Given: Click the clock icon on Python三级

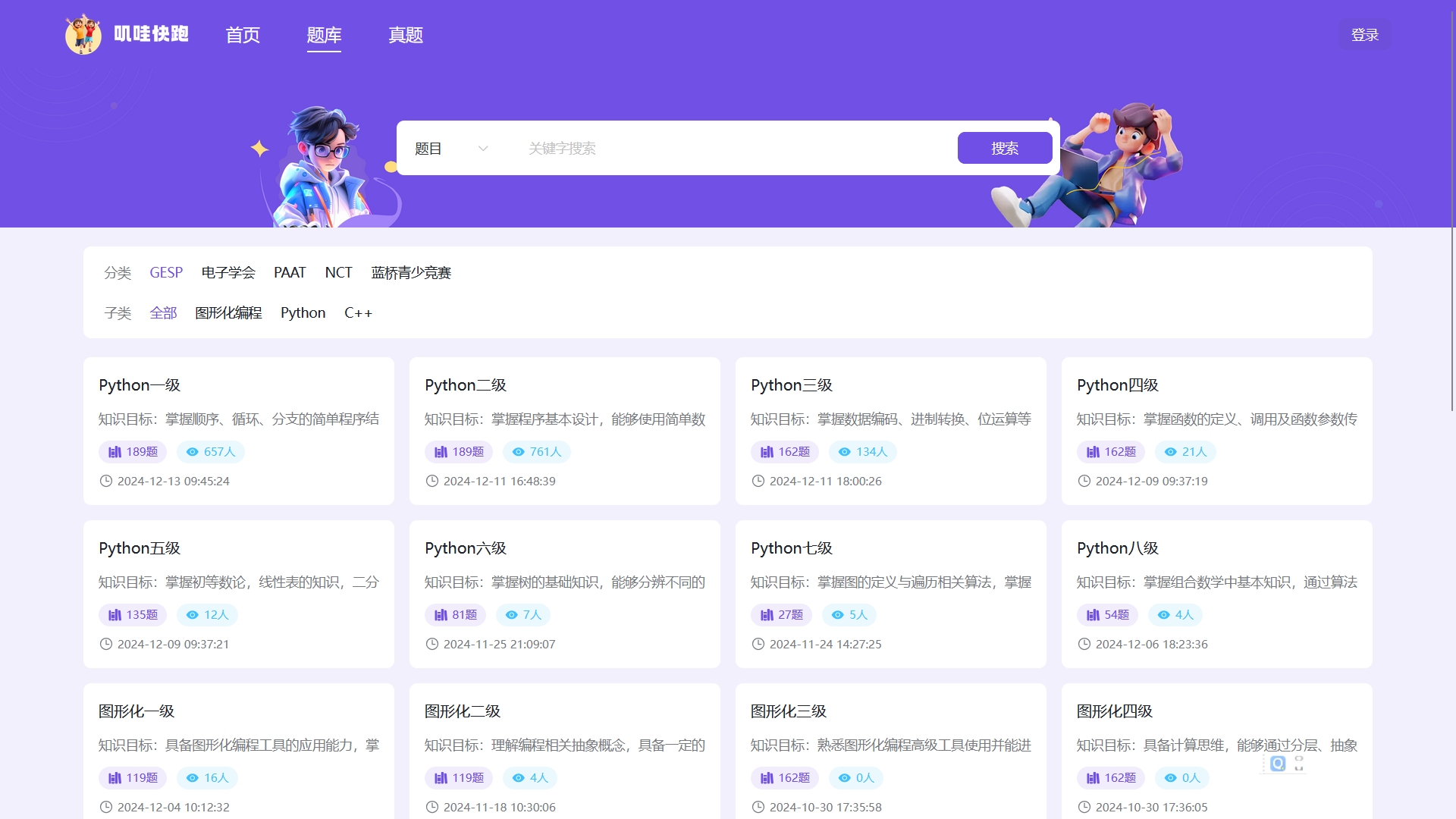Looking at the screenshot, I should point(758,481).
